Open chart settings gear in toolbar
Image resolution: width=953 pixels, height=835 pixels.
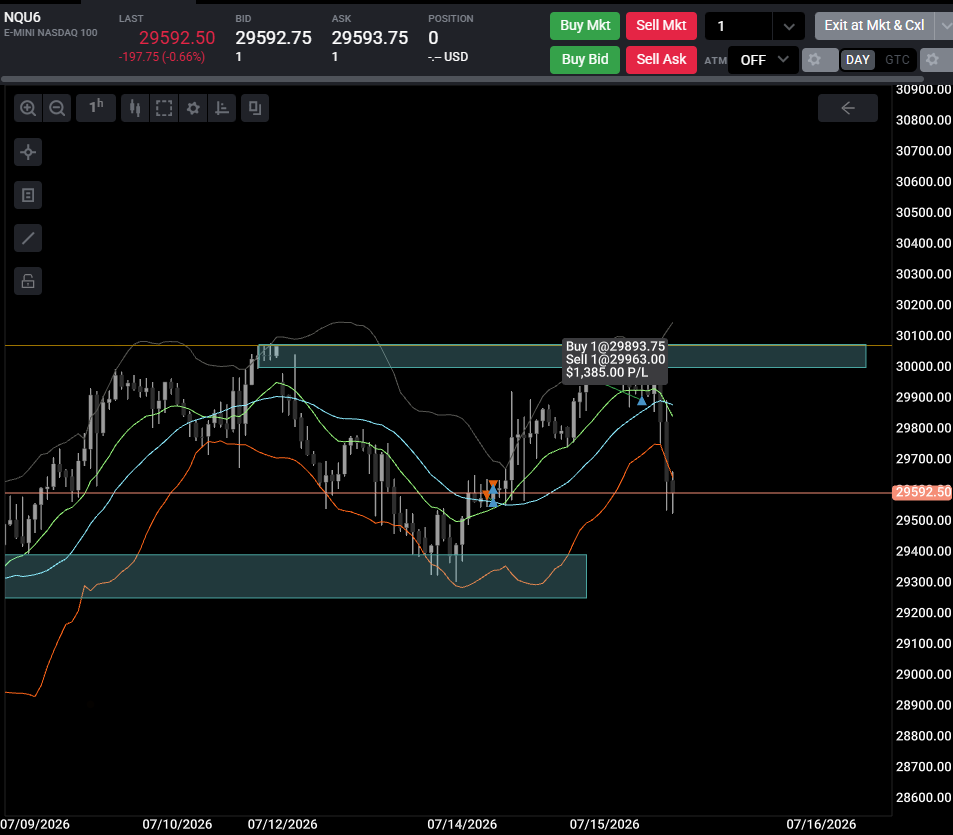(193, 108)
